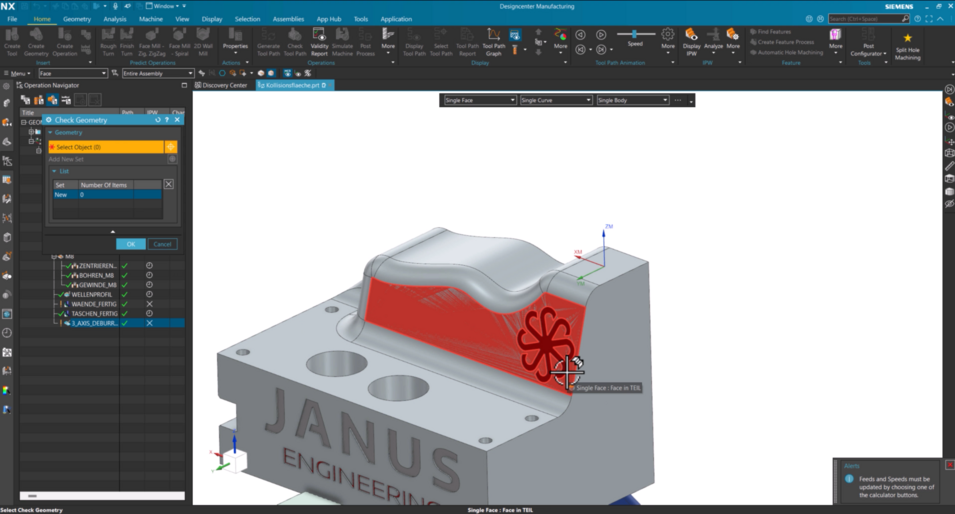The height and width of the screenshot is (514, 955).
Task: Select the WELLENPROFIL operation
Action: point(91,294)
